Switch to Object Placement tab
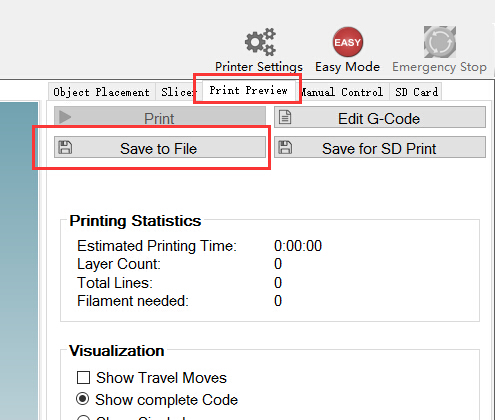Viewport: 495px width, 420px height. coord(102,92)
